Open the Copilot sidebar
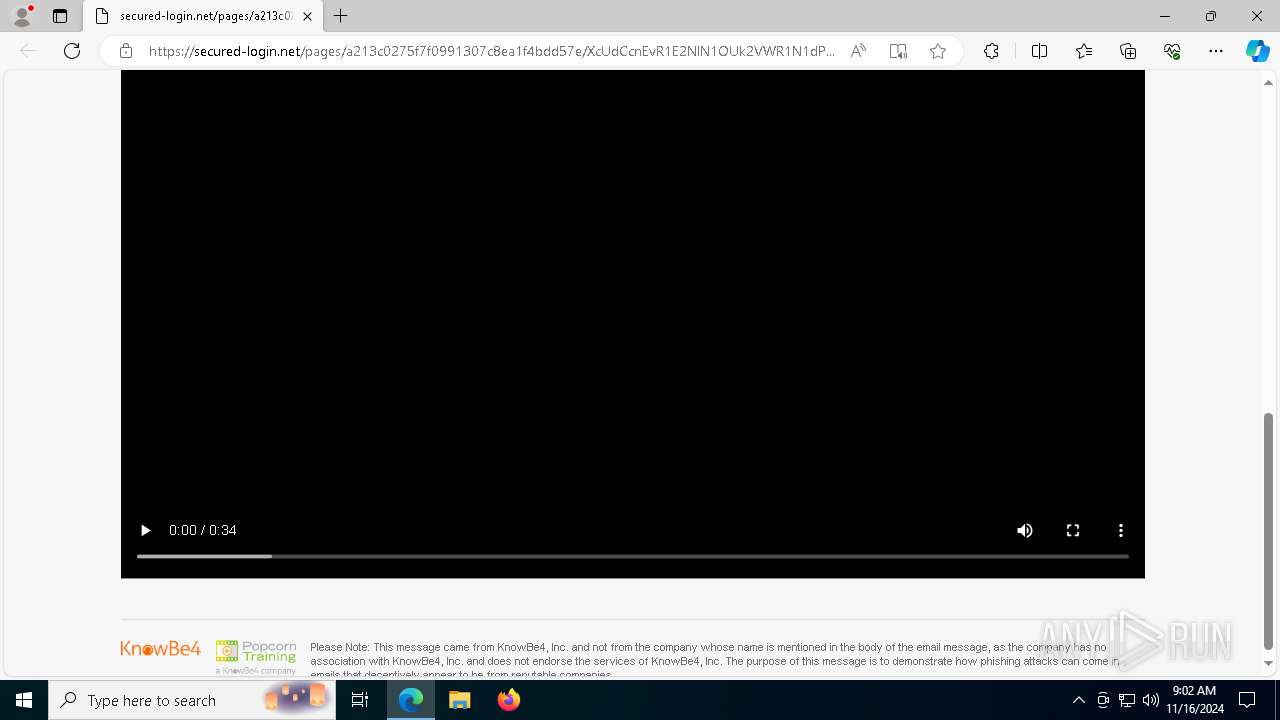Image resolution: width=1280 pixels, height=720 pixels. (1257, 51)
